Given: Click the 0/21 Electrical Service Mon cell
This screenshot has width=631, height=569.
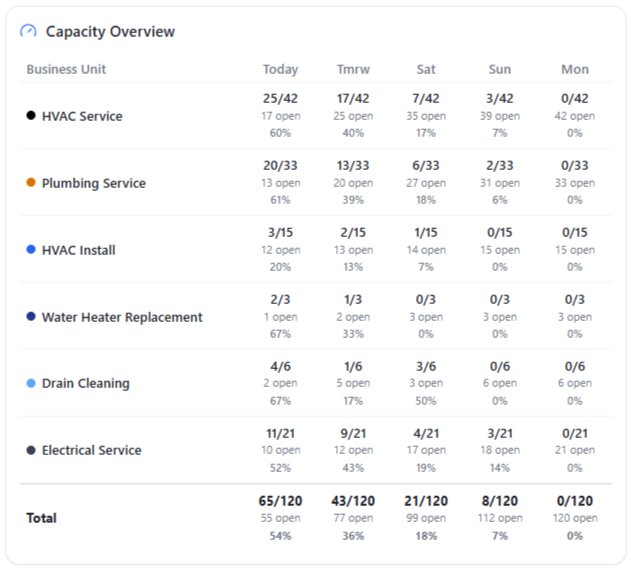Looking at the screenshot, I should pyautogui.click(x=575, y=450).
